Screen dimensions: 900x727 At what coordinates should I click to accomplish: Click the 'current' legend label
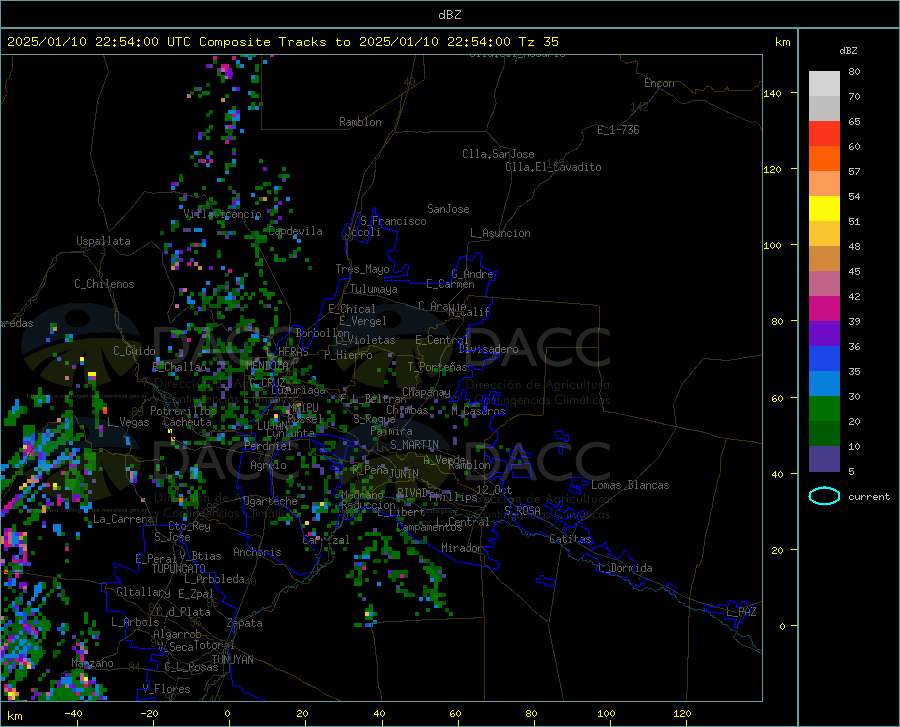pyautogui.click(x=868, y=496)
